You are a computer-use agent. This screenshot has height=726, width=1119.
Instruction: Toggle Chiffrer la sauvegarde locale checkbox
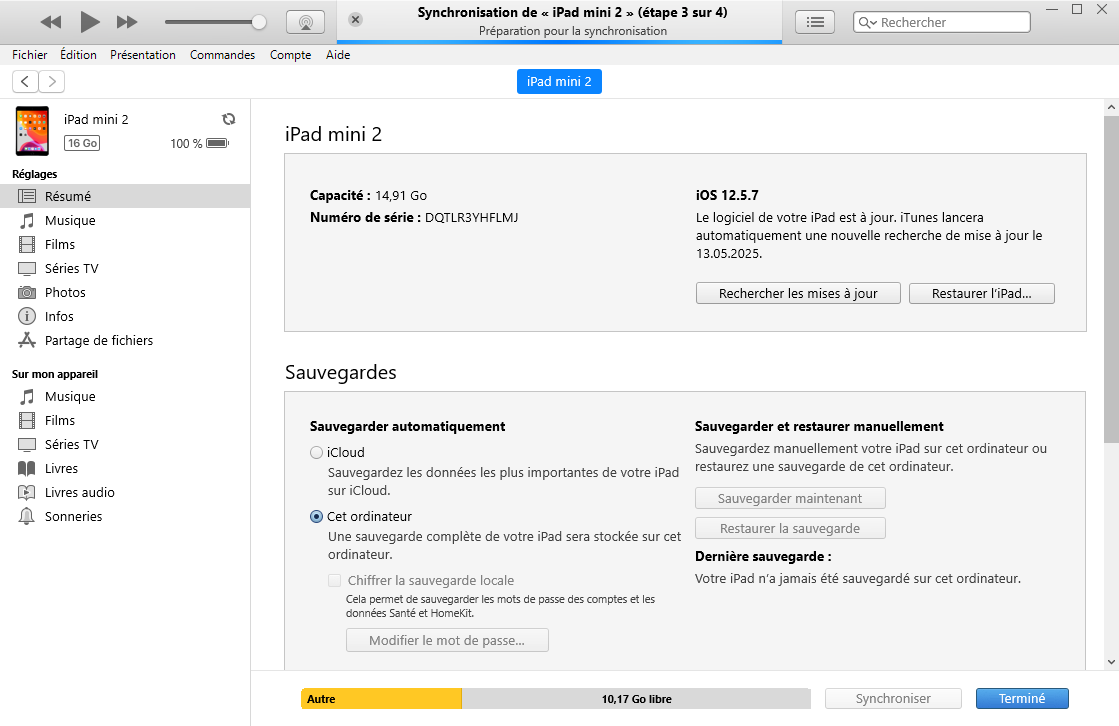(334, 580)
